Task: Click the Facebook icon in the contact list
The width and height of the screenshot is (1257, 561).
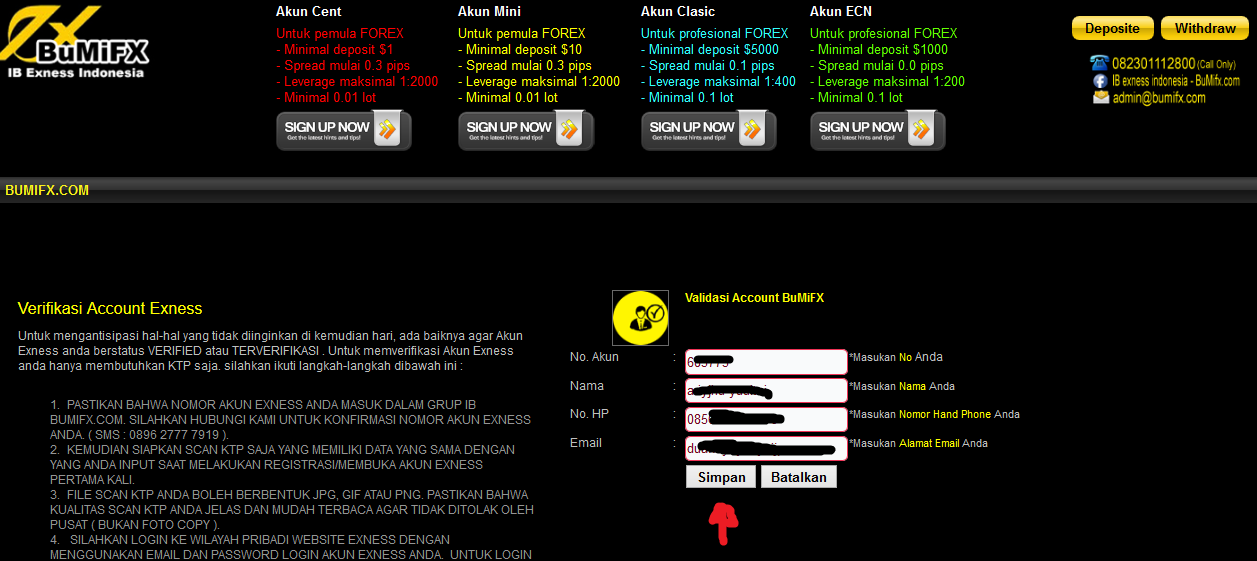Action: click(x=1100, y=81)
